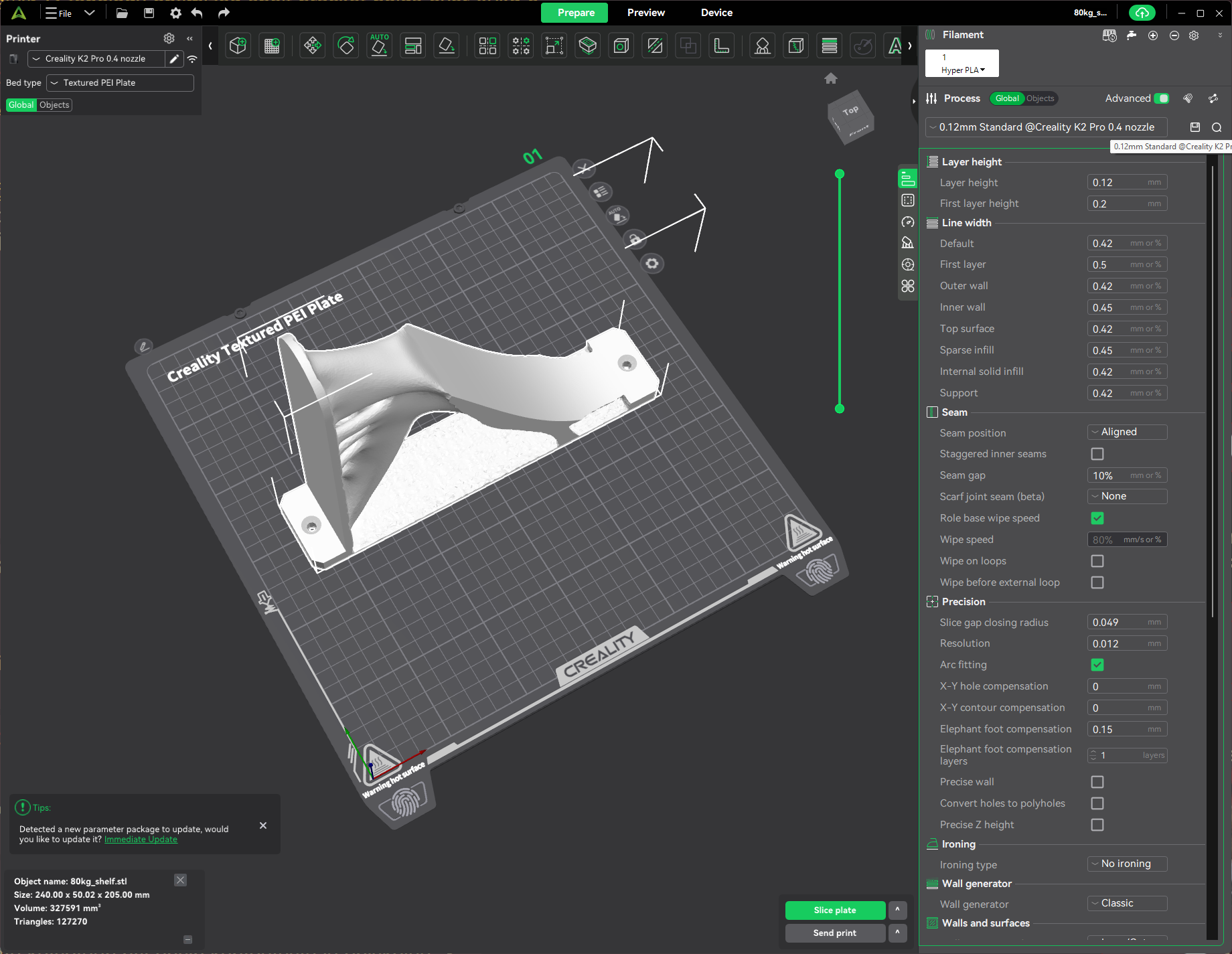Click the Arrange all objects icon
The width and height of the screenshot is (1232, 954).
click(413, 46)
